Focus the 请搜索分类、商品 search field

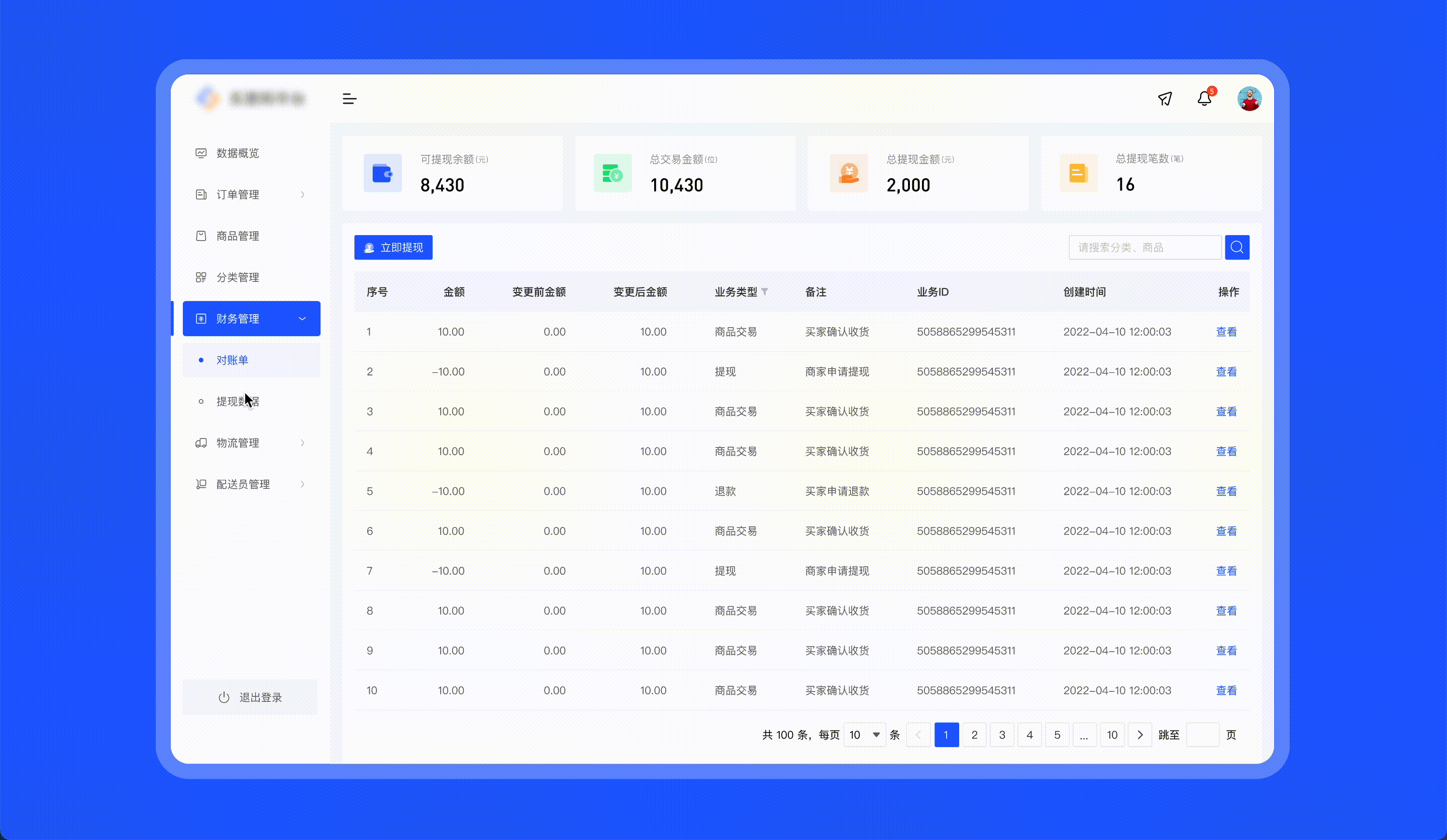[x=1145, y=248]
